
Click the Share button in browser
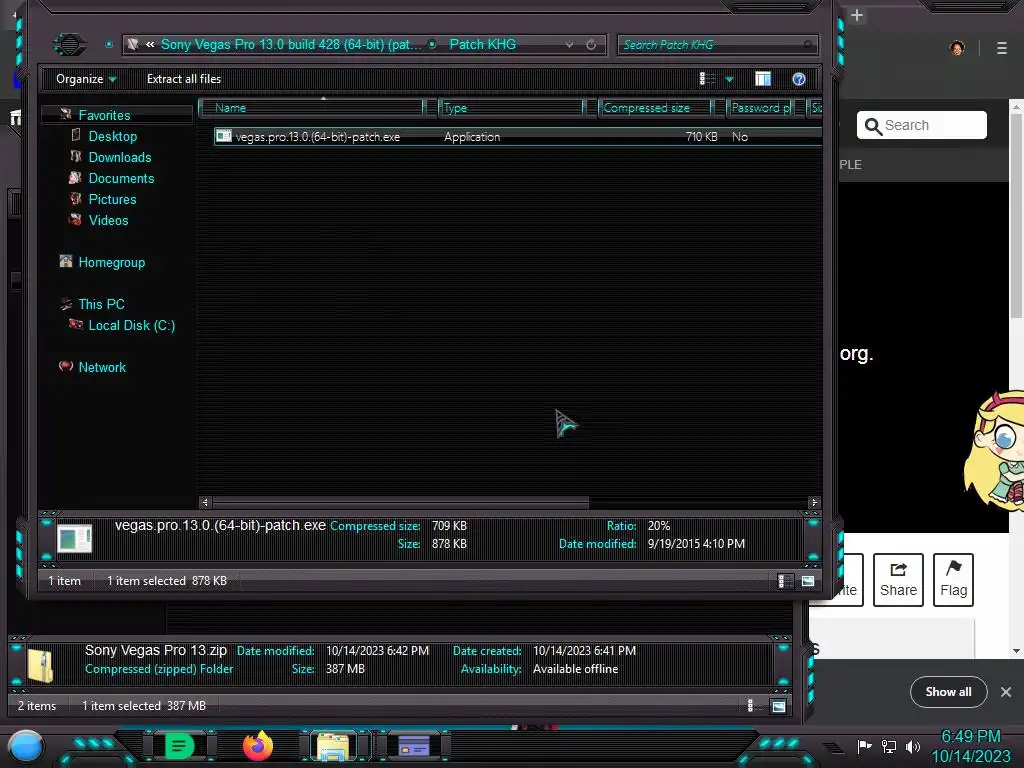[x=898, y=580]
